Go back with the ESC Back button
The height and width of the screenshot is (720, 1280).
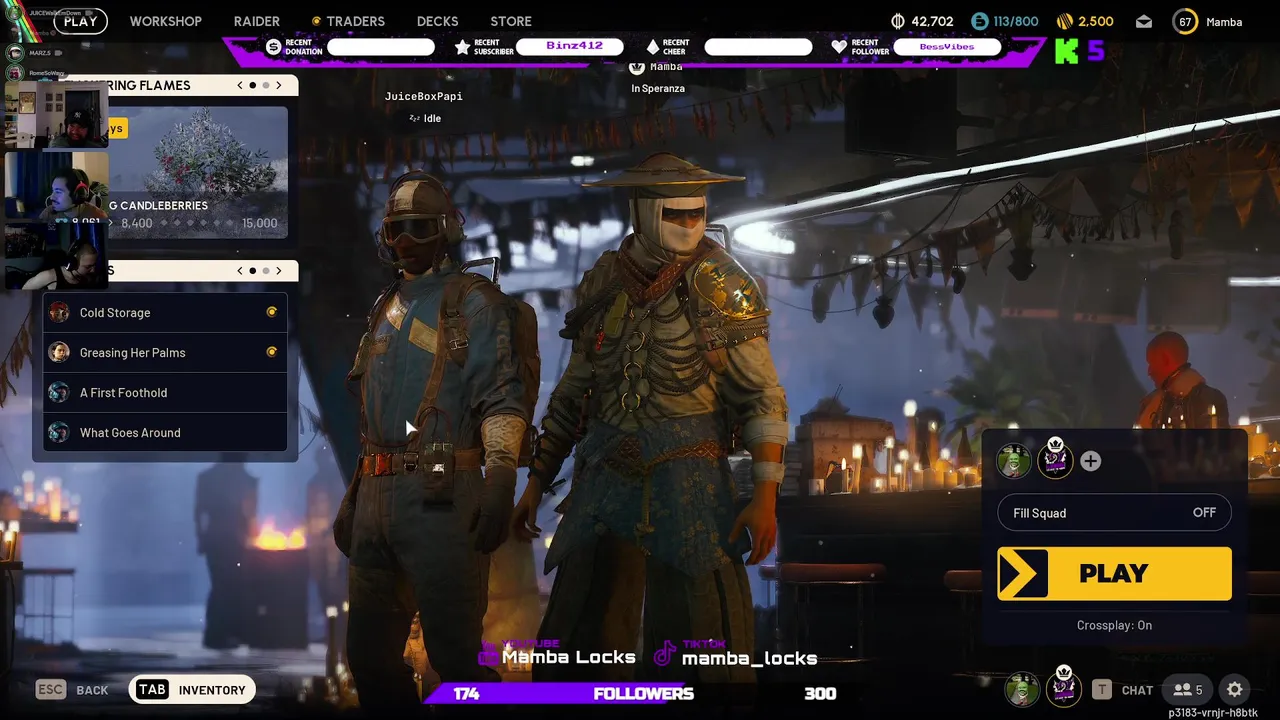(72, 690)
